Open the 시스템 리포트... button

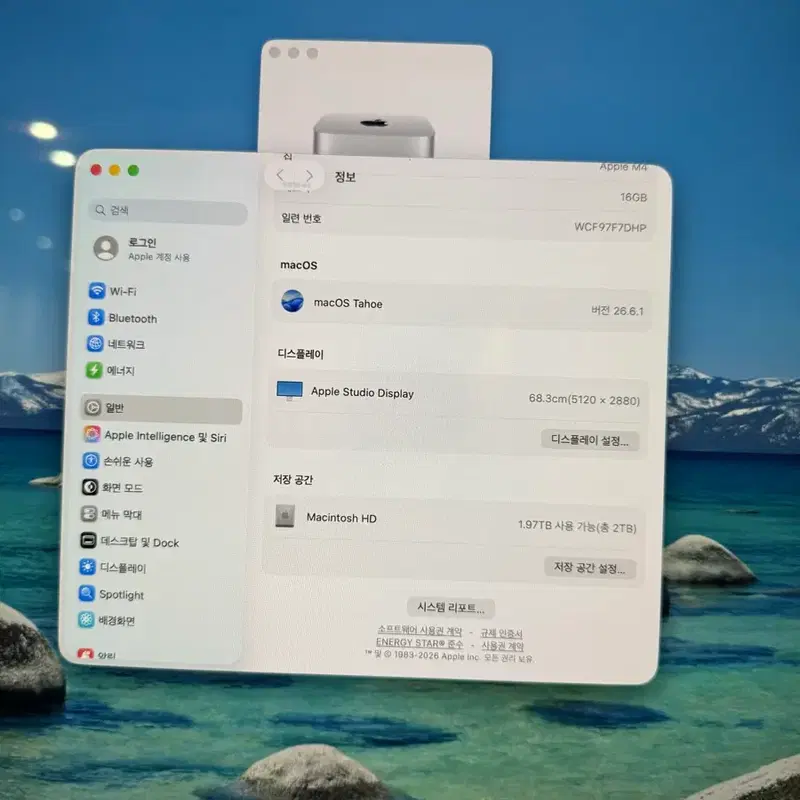(451, 607)
